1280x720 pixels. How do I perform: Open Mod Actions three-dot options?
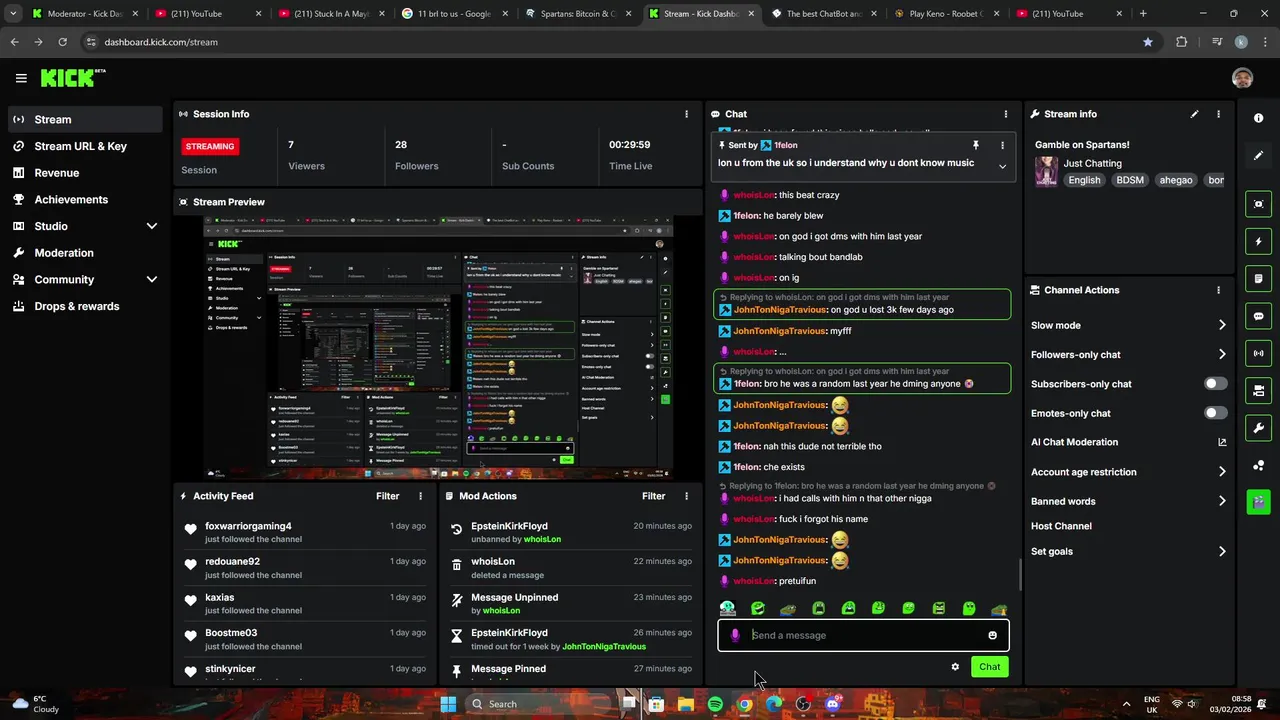pyautogui.click(x=686, y=496)
